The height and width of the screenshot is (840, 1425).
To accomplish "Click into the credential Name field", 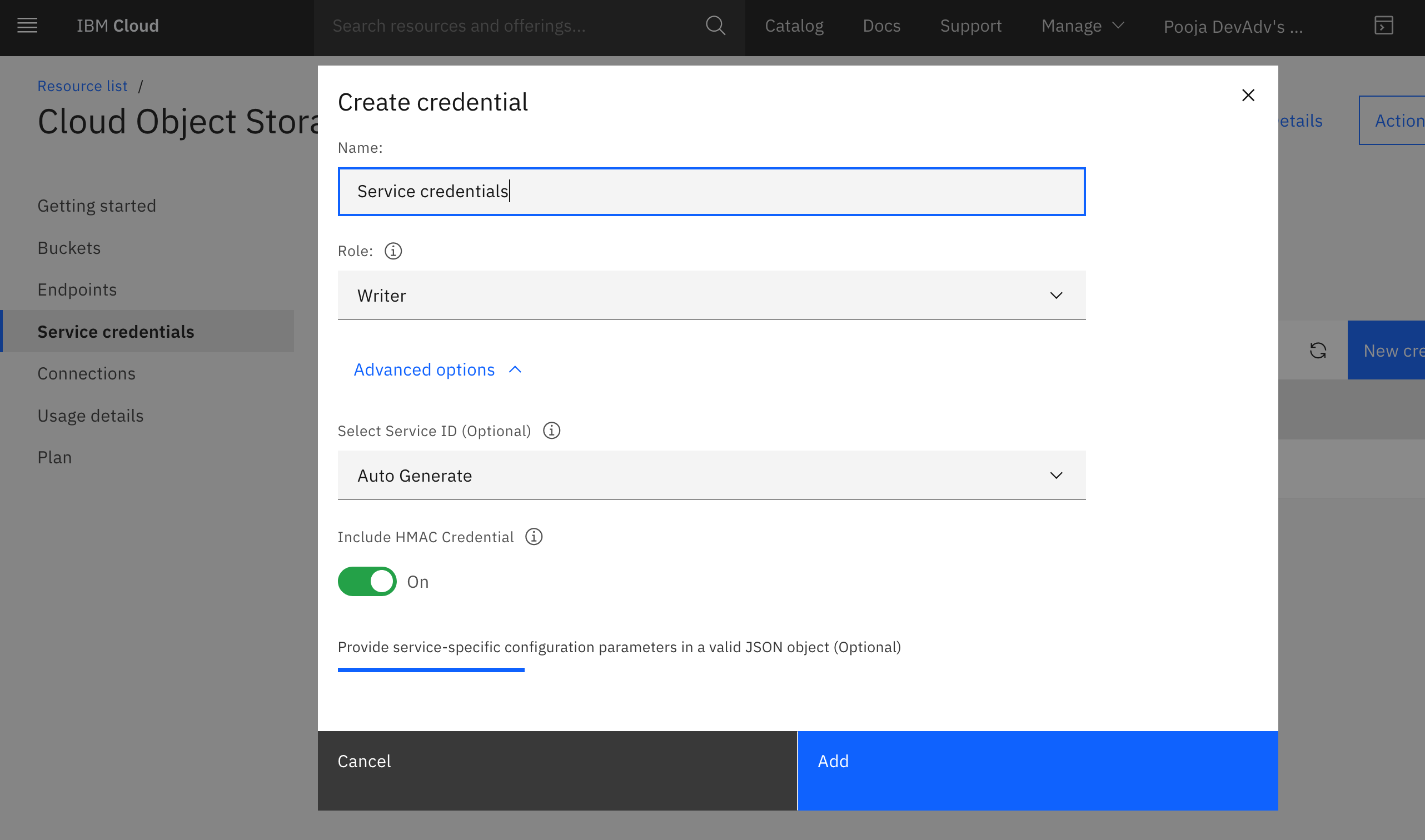I will click(x=711, y=191).
